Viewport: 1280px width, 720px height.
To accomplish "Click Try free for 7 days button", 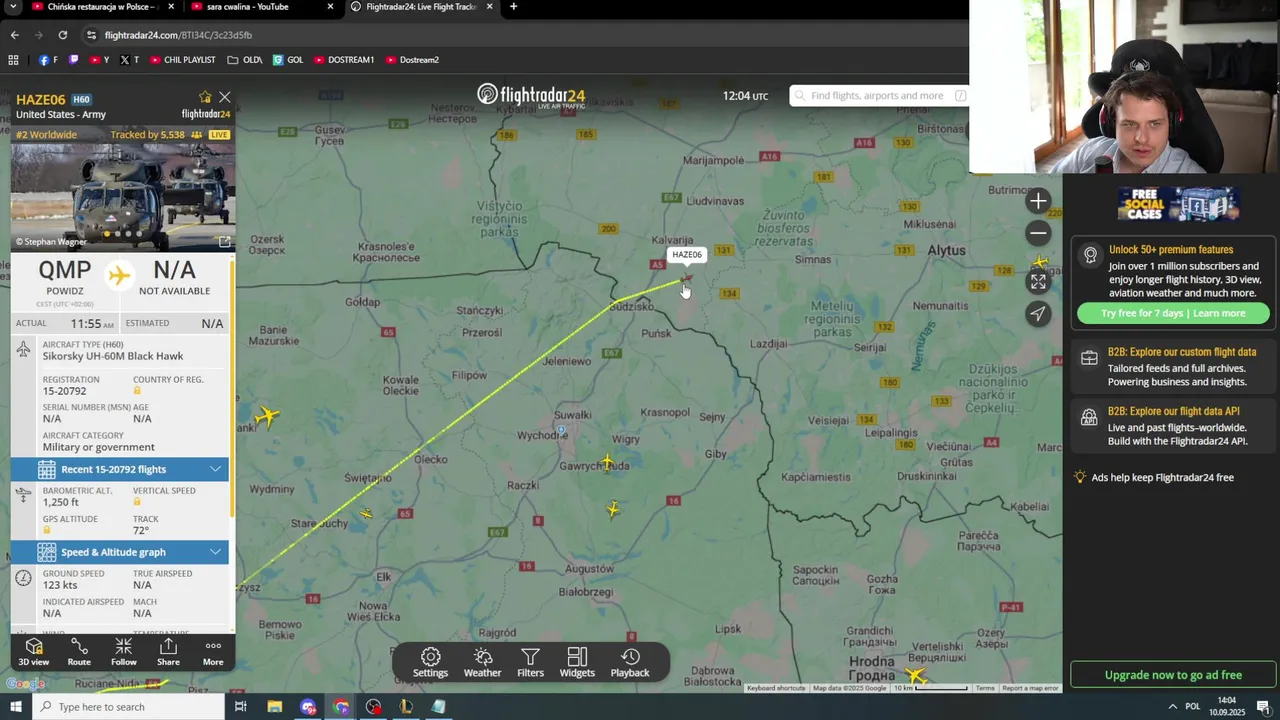I will (x=1173, y=313).
